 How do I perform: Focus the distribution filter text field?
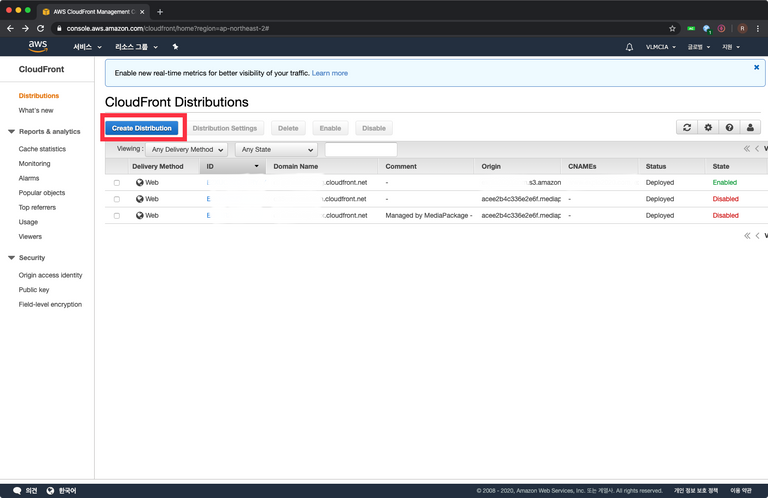(361, 149)
